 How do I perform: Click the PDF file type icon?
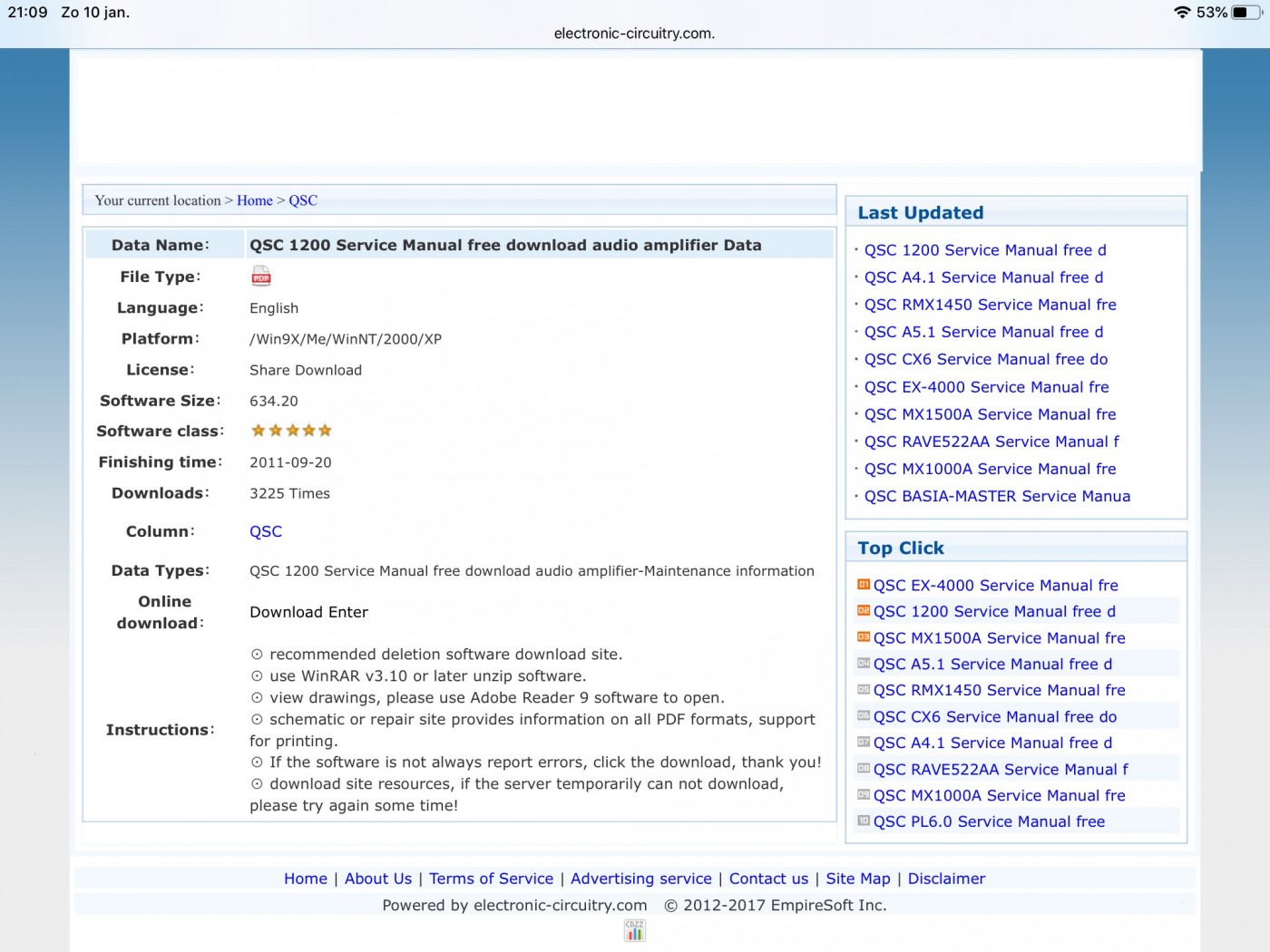point(261,276)
